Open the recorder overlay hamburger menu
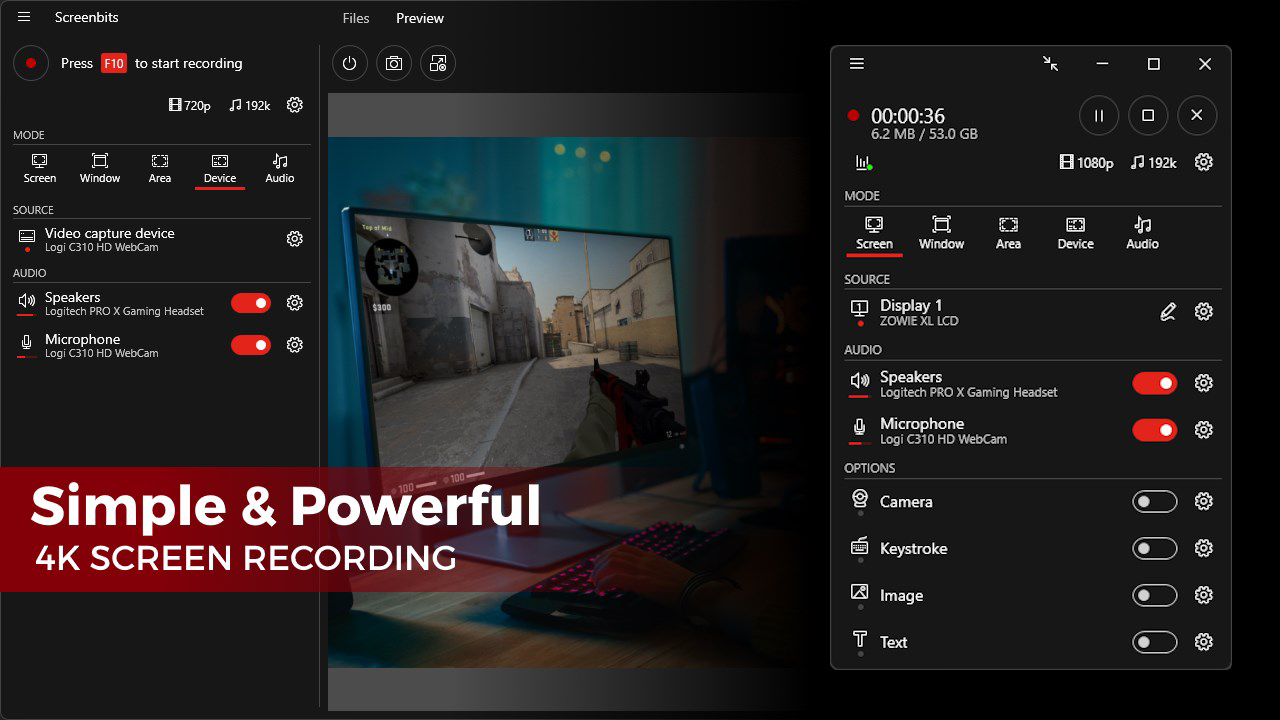The height and width of the screenshot is (720, 1280). [857, 63]
